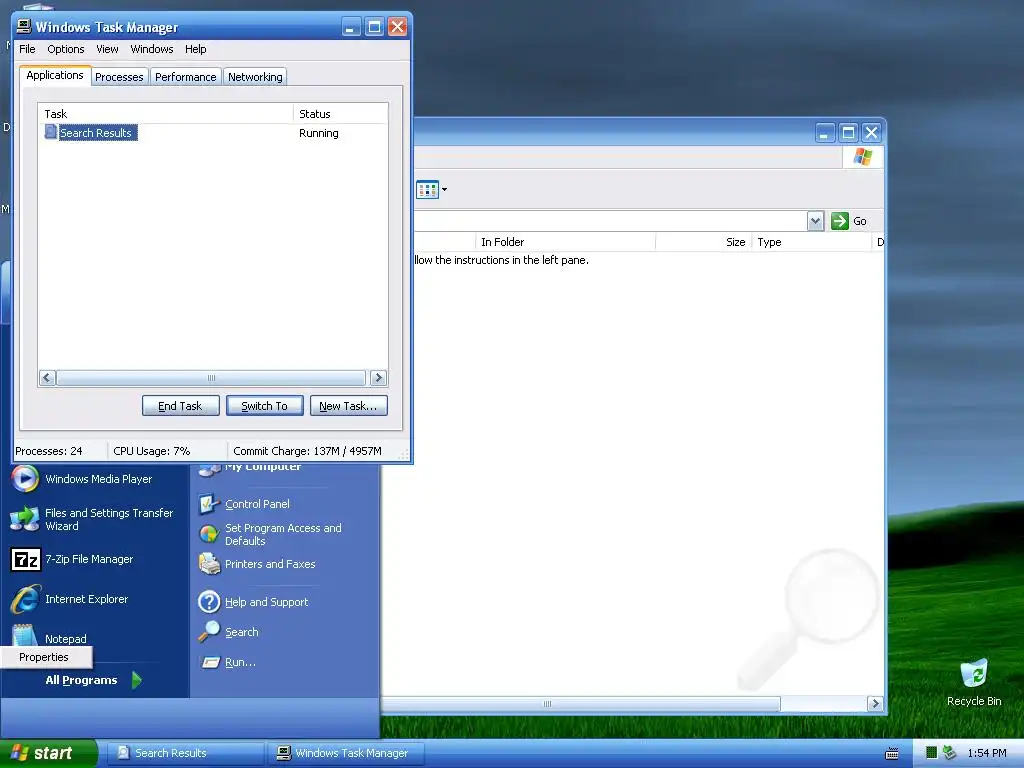Click the Task column header
Image resolution: width=1024 pixels, height=768 pixels.
click(166, 114)
